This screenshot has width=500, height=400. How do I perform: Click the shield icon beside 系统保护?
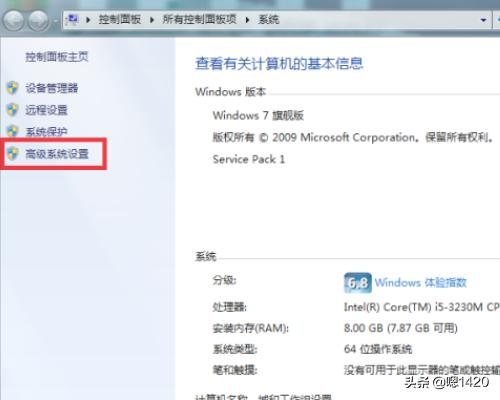tap(13, 131)
